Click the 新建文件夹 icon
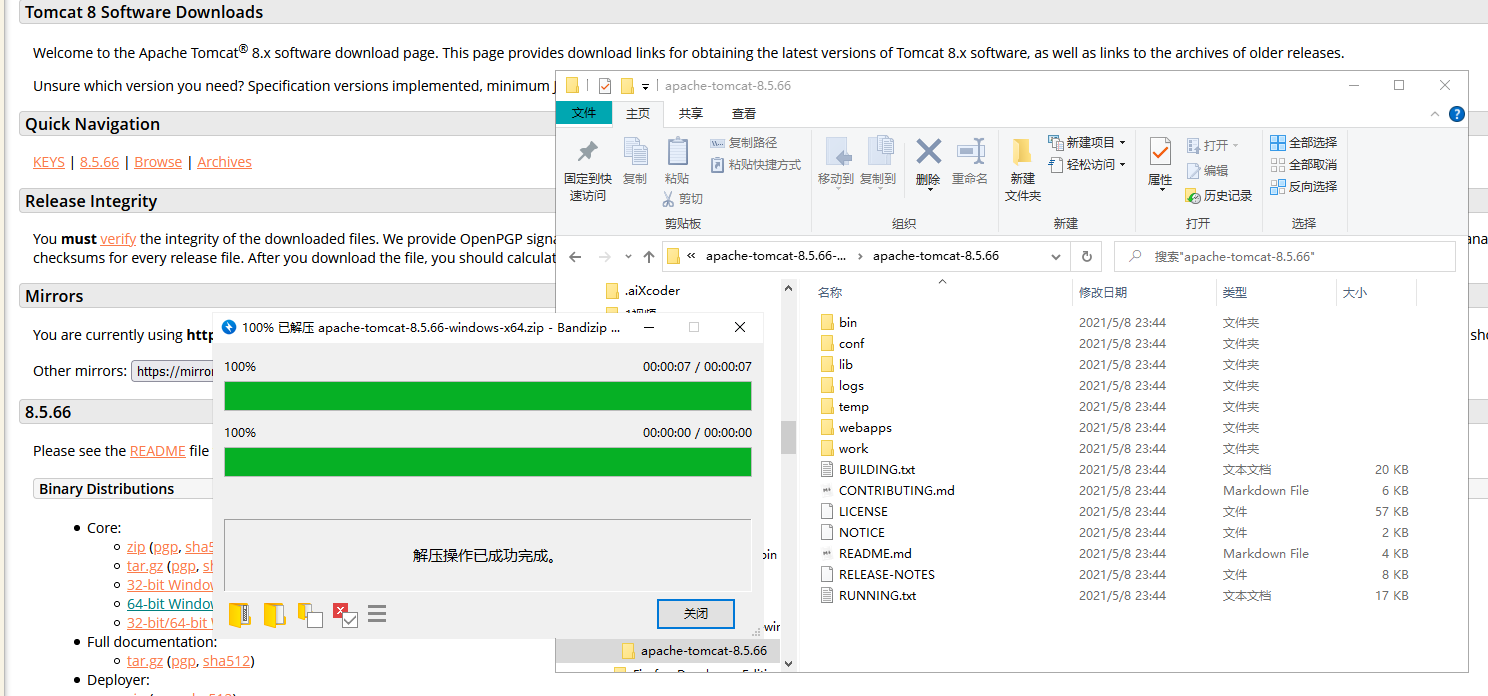The width and height of the screenshot is (1488, 696). pos(1022,151)
